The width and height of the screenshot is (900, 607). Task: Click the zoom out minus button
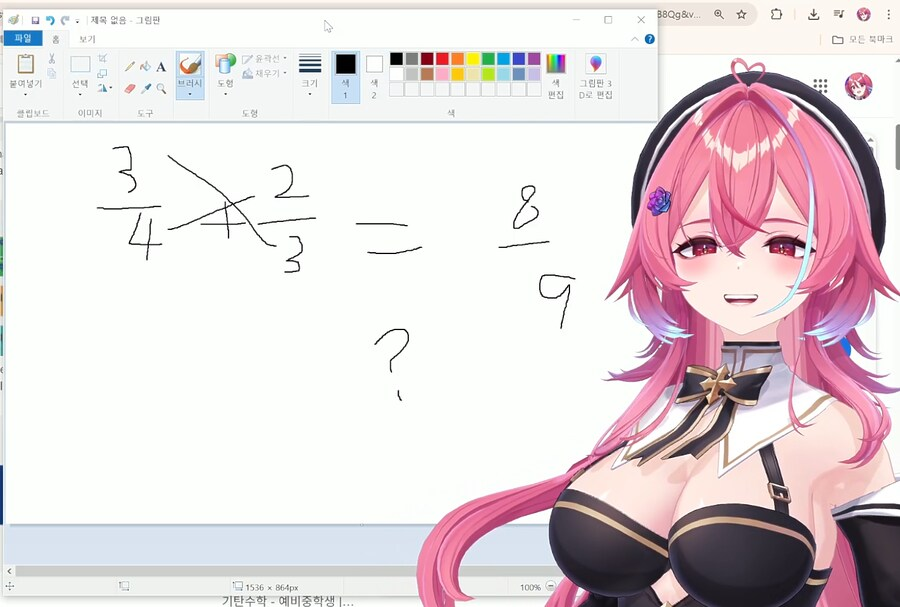coord(551,587)
